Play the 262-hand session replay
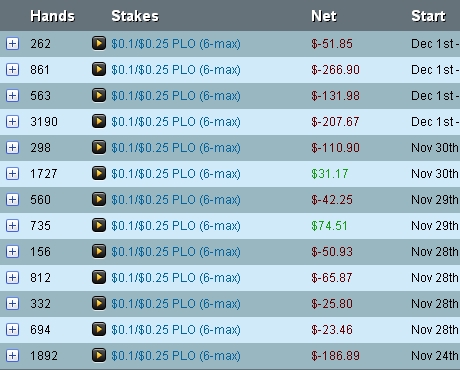 pyautogui.click(x=99, y=43)
